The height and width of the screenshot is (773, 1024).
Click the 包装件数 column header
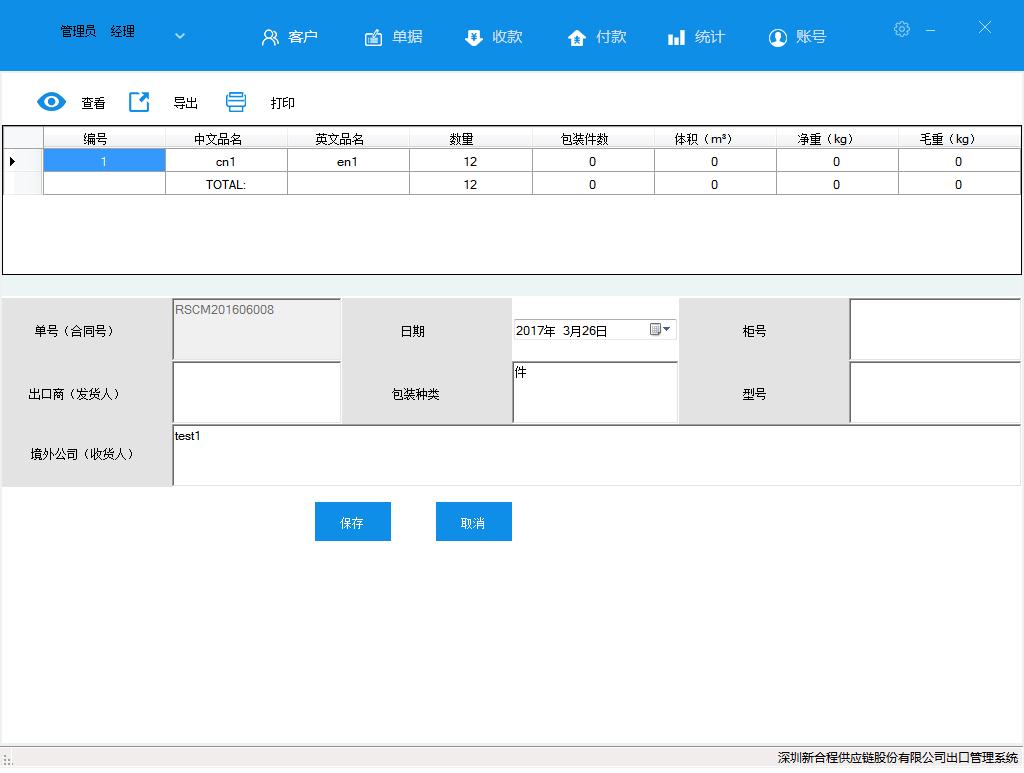(593, 138)
